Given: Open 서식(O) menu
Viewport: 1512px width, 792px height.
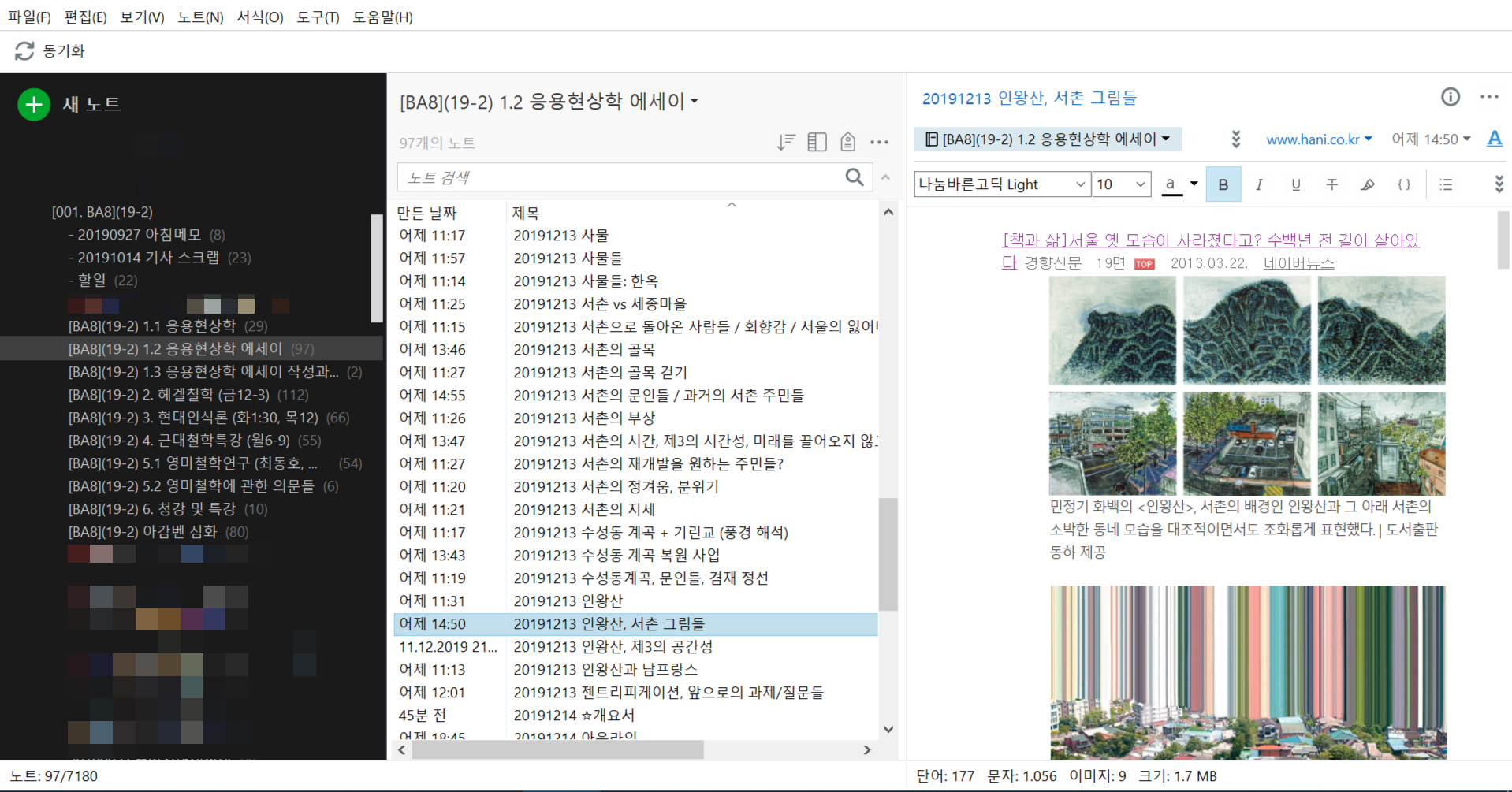Looking at the screenshot, I should pos(260,17).
